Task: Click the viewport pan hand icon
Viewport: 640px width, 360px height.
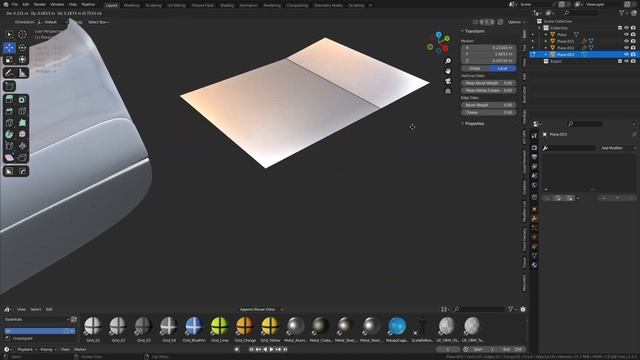Action: [448, 71]
